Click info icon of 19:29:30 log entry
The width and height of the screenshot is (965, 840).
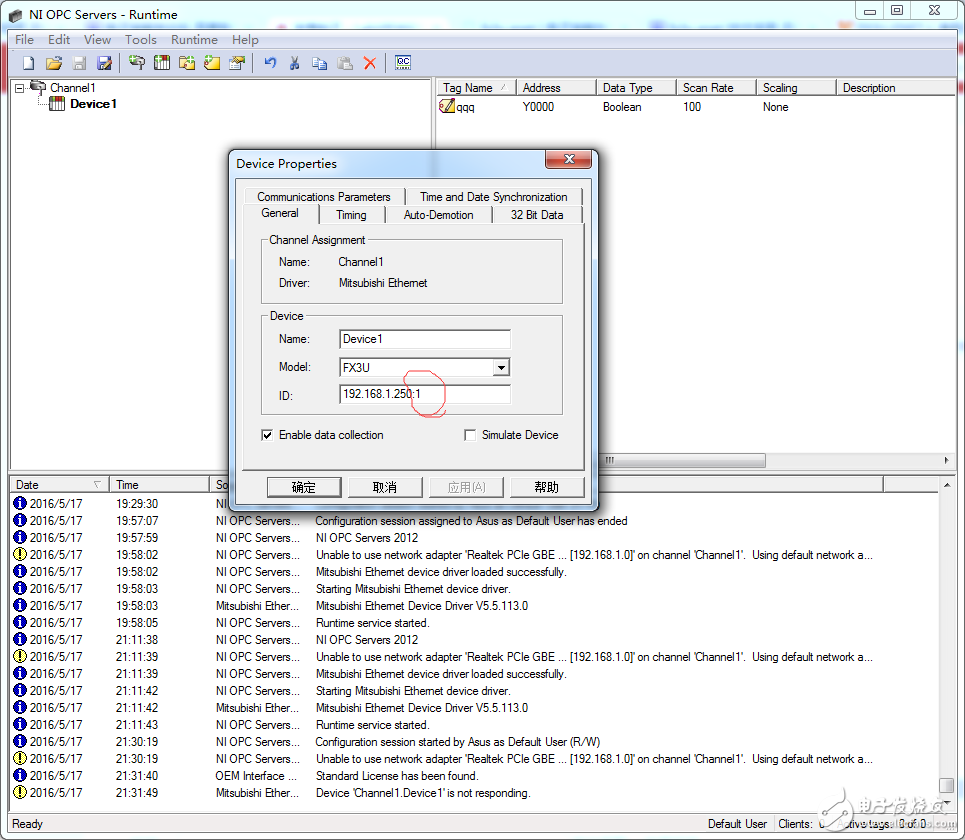click(20, 503)
